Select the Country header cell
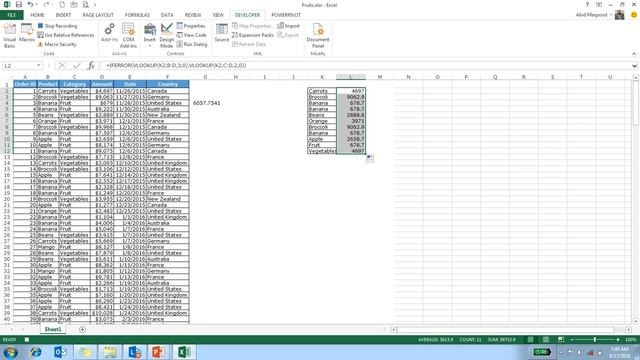Screen dimensions: 640x360 [167, 84]
